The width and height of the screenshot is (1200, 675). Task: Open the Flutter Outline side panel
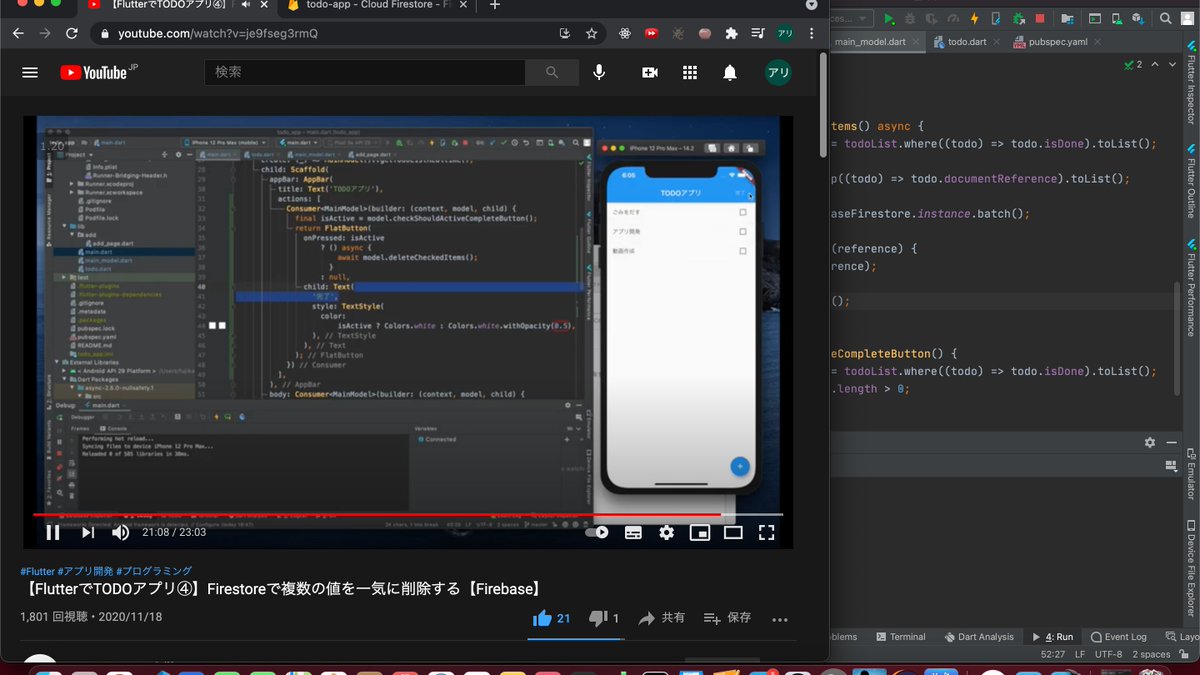tap(1191, 179)
